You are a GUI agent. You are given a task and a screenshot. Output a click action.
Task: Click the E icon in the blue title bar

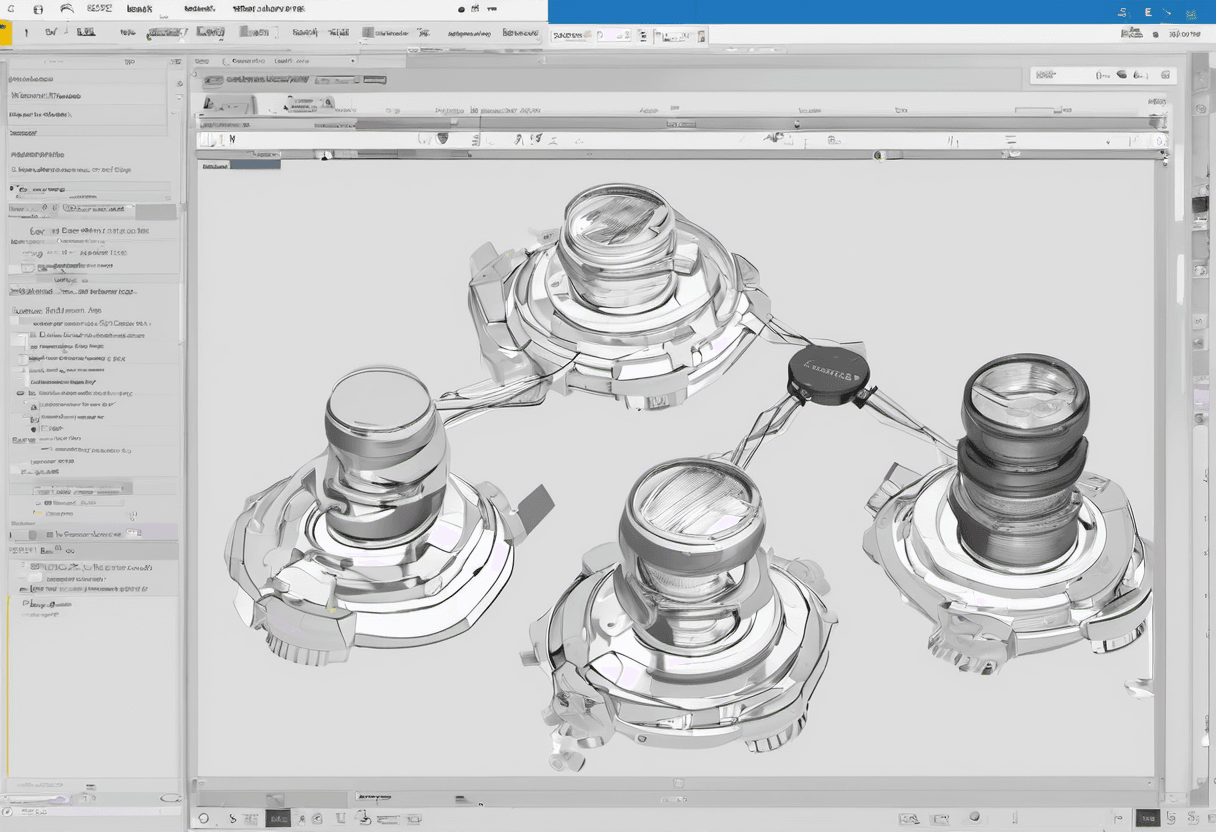[x=1147, y=12]
